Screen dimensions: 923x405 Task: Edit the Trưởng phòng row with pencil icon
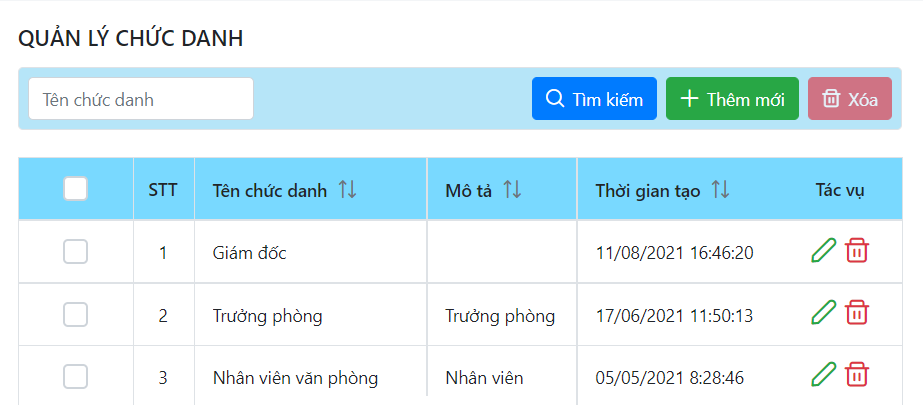point(823,313)
